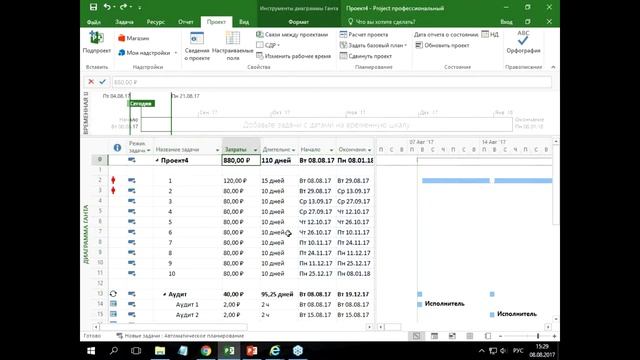This screenshot has height=360, width=640.
Task: Open the Длительность column filter arrow
Action: pos(293,150)
